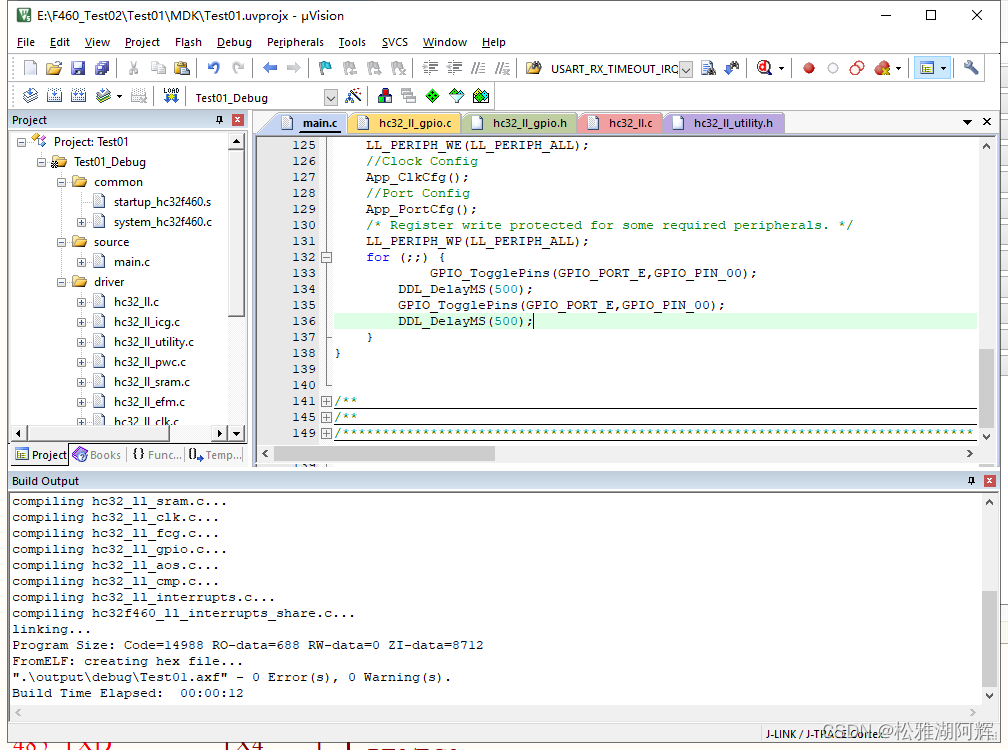Save all files with the toolbar icon

102,68
